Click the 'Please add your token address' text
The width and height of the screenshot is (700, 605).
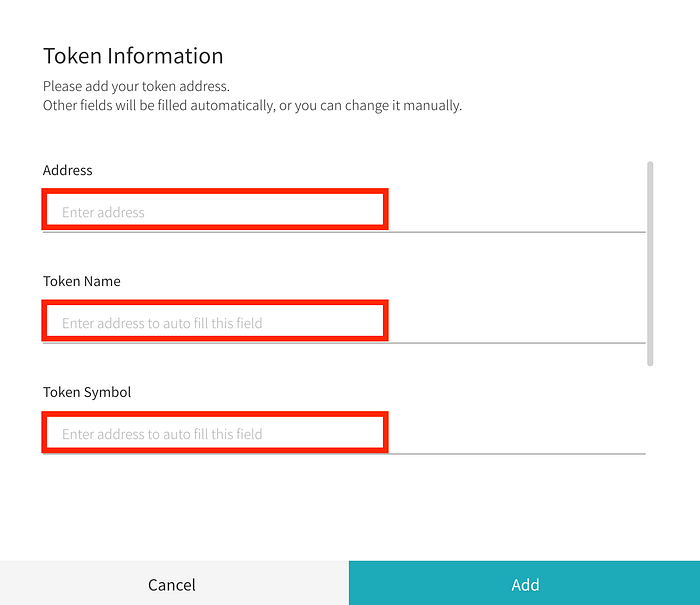click(x=136, y=87)
